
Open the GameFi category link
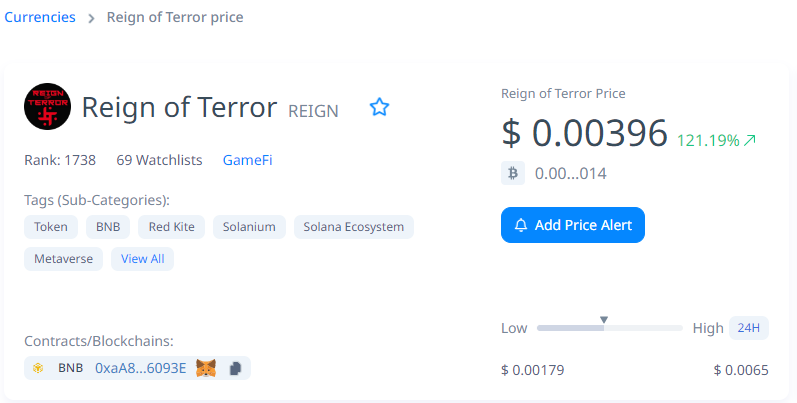click(x=247, y=160)
